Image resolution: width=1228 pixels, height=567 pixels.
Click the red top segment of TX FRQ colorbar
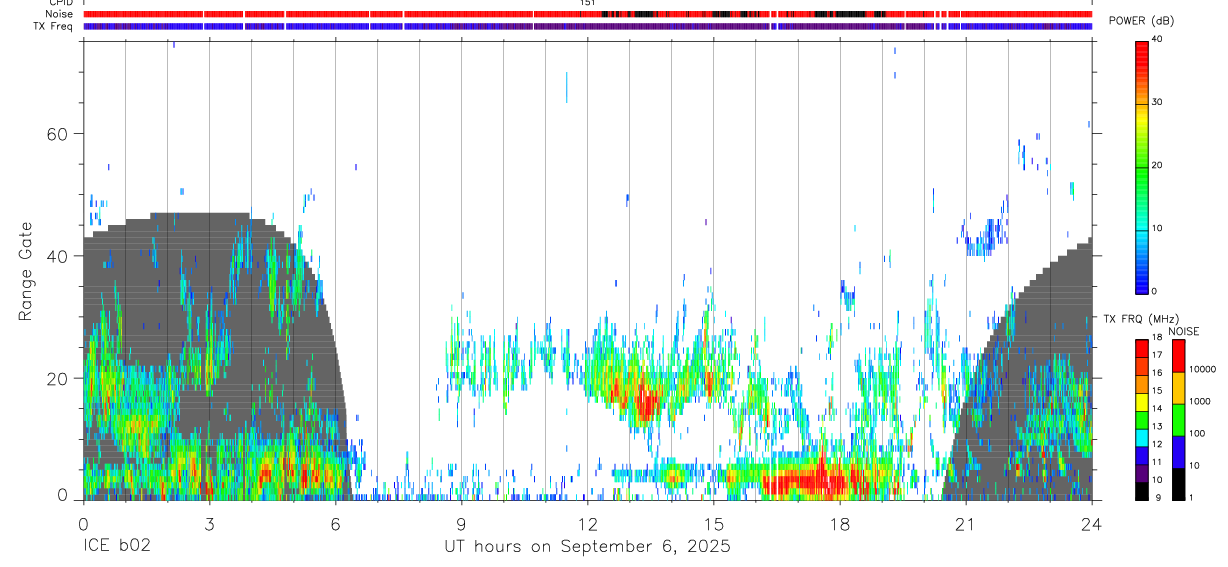coord(1141,349)
